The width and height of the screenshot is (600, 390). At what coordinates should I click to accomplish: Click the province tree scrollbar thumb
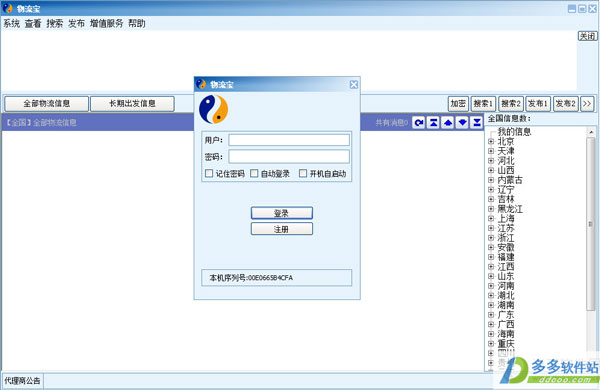[591, 224]
